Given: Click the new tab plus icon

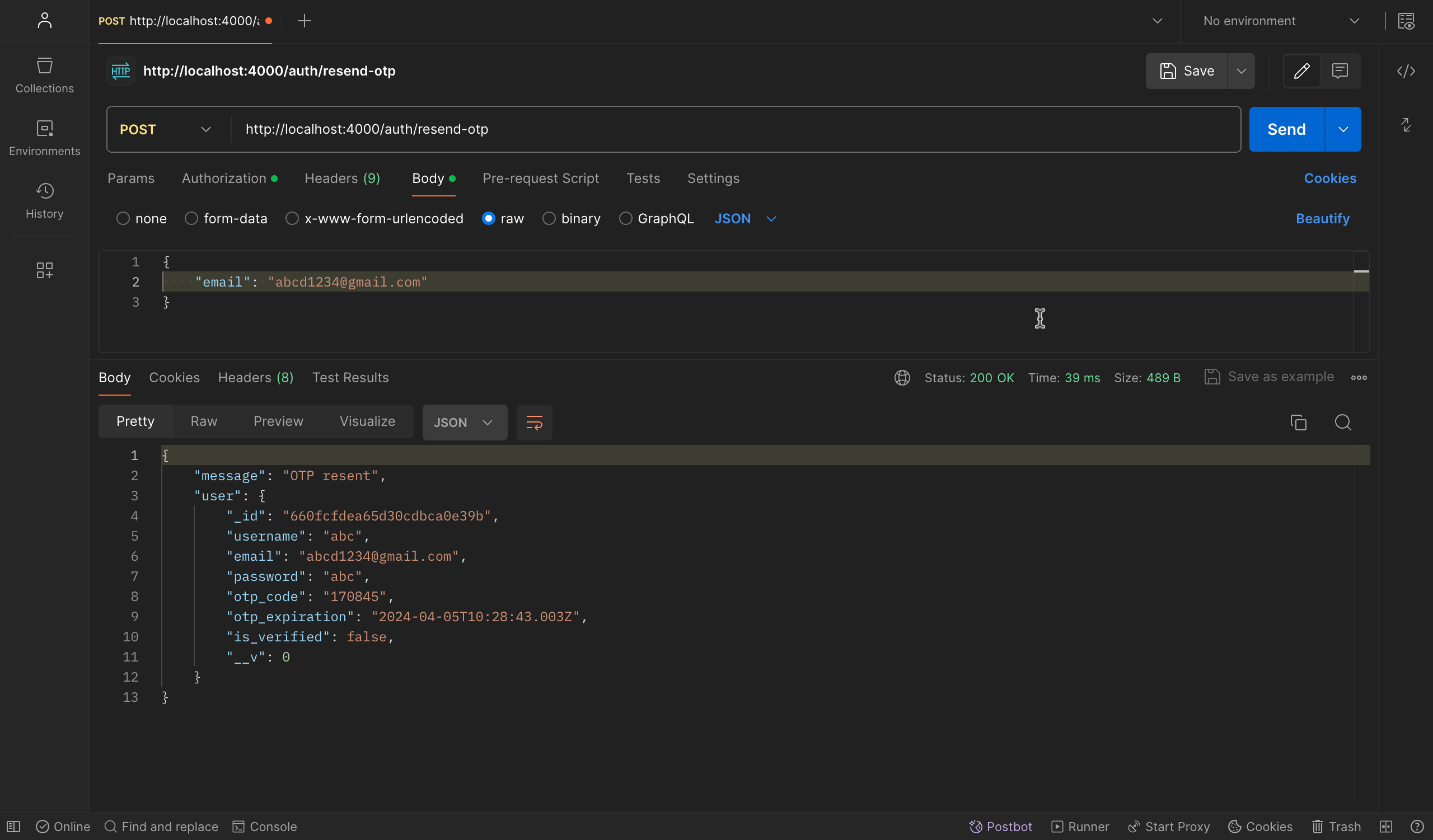Looking at the screenshot, I should pyautogui.click(x=304, y=21).
